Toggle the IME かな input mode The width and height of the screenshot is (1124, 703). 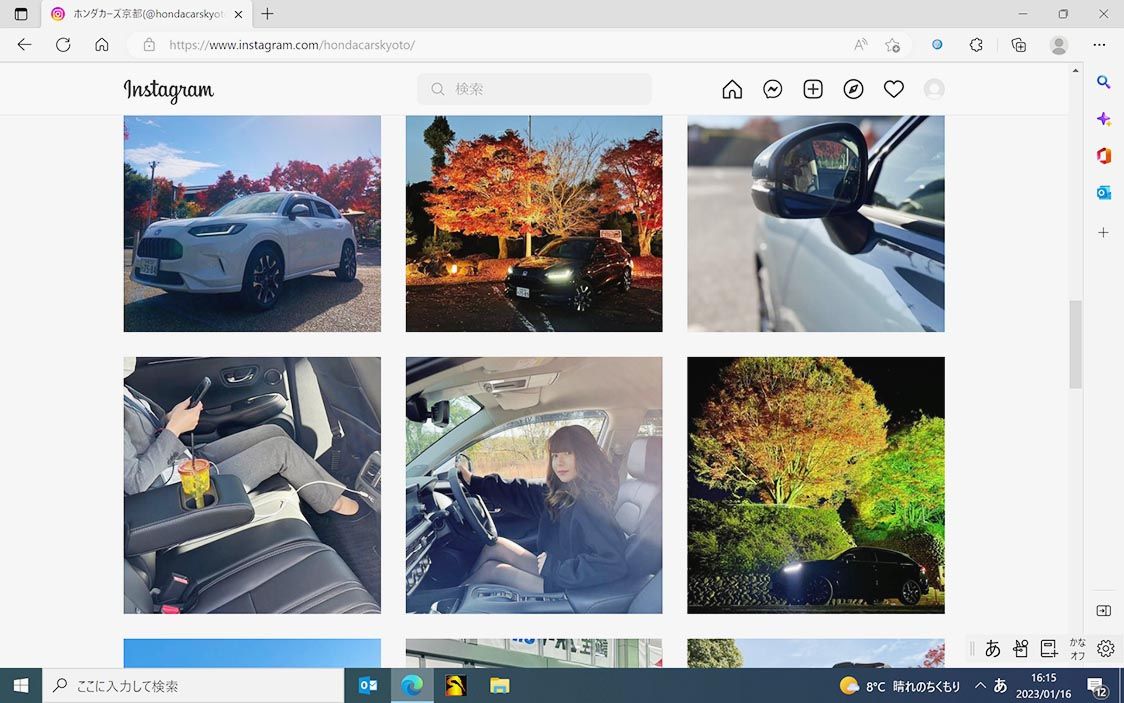1077,648
